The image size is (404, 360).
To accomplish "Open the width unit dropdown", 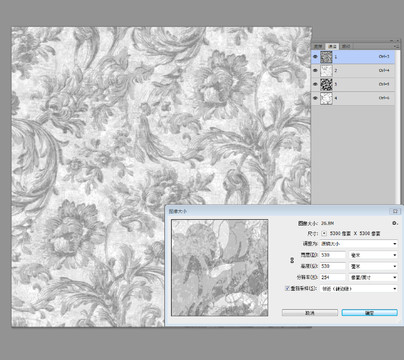I will point(373,255).
